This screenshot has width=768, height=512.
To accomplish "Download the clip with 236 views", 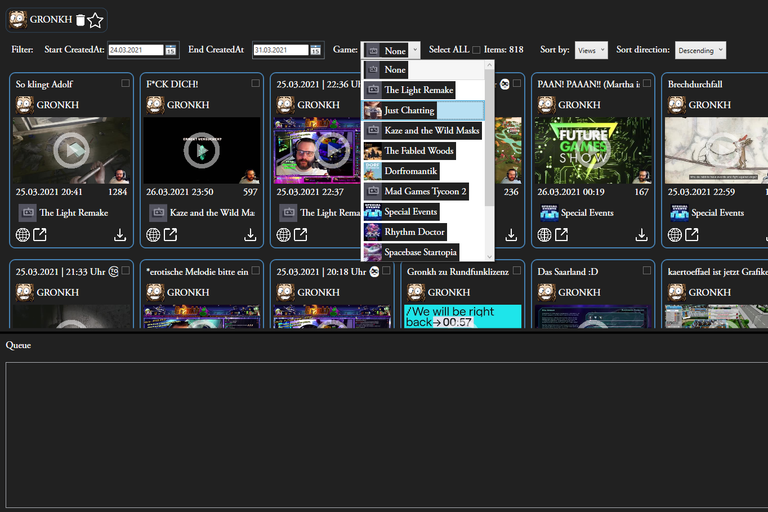I will coord(511,235).
